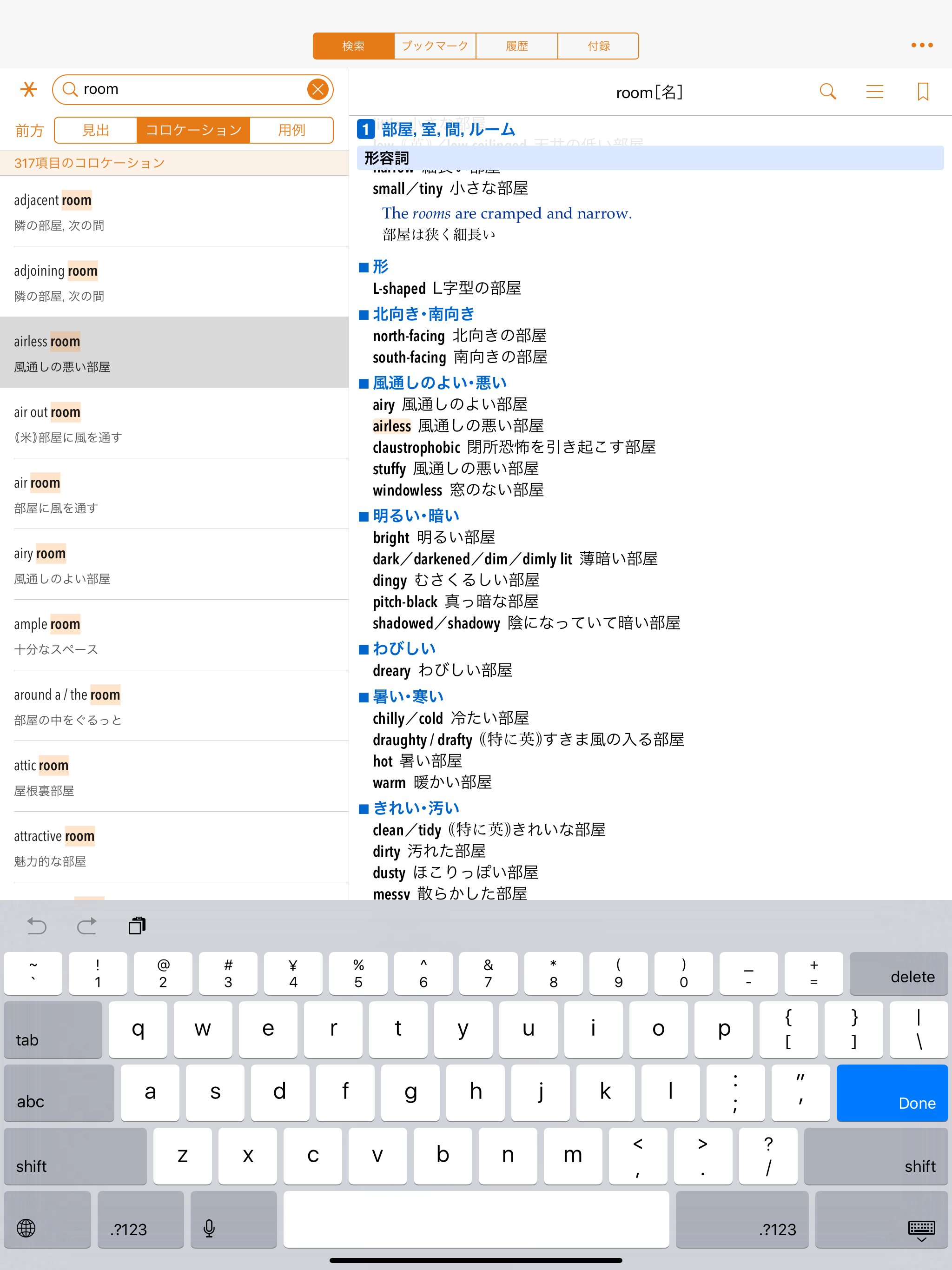The width and height of the screenshot is (952, 1270).
Task: Tap the magnifier icon inside search field
Action: [70, 90]
